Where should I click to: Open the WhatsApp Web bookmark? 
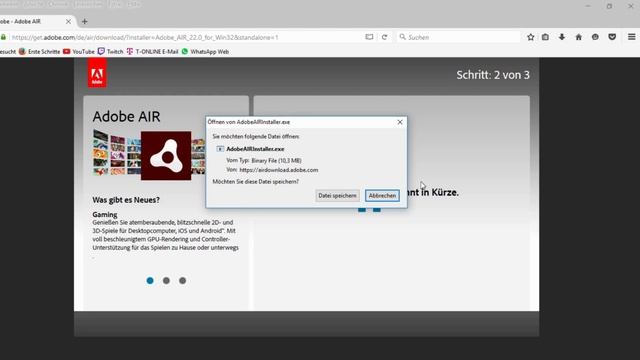[x=205, y=52]
